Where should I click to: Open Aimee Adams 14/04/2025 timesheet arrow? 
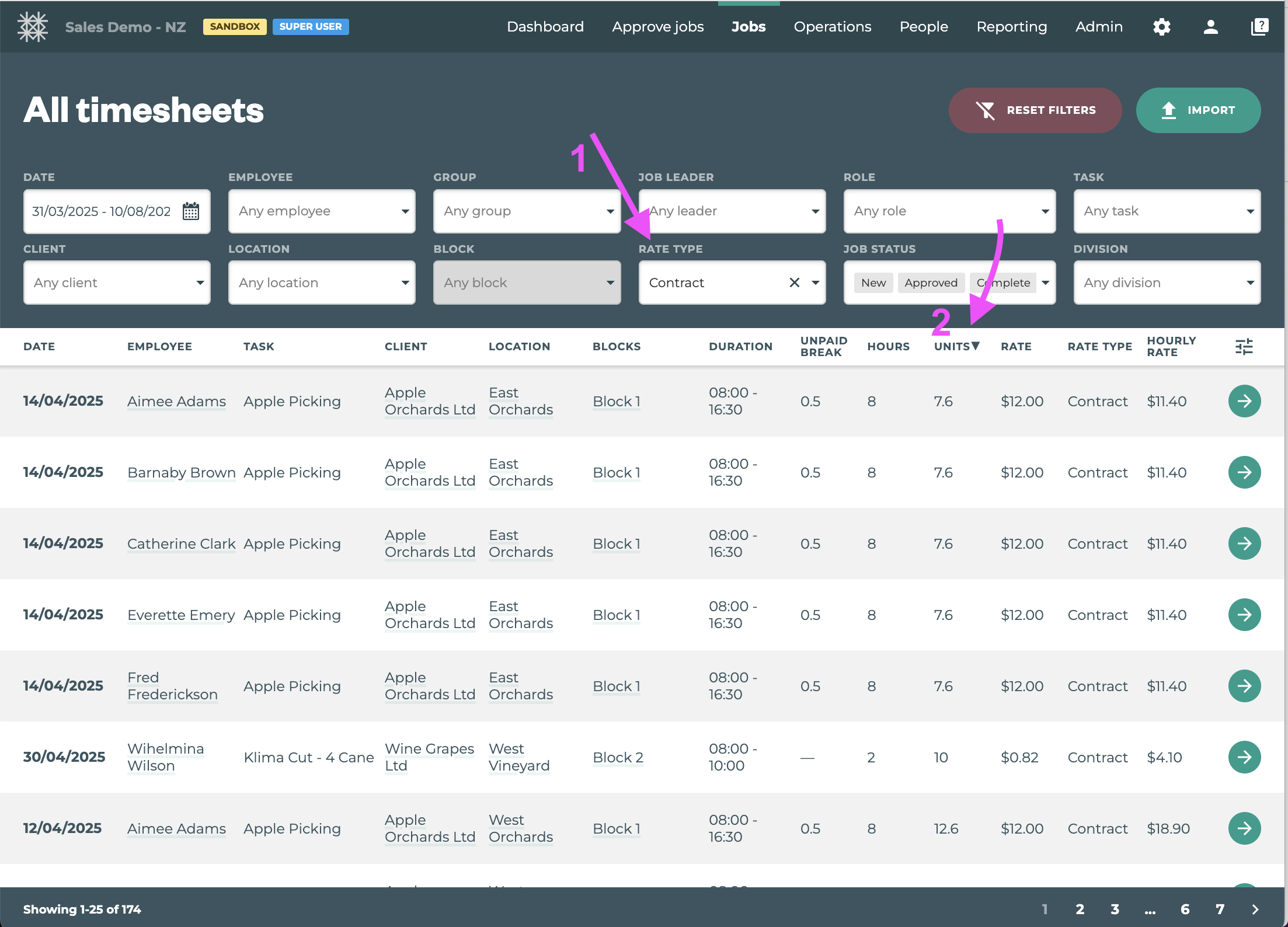[x=1244, y=401]
